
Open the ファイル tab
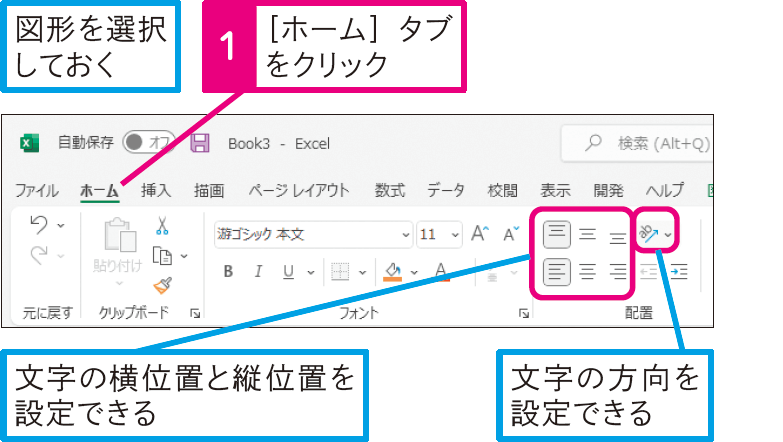tap(36, 190)
